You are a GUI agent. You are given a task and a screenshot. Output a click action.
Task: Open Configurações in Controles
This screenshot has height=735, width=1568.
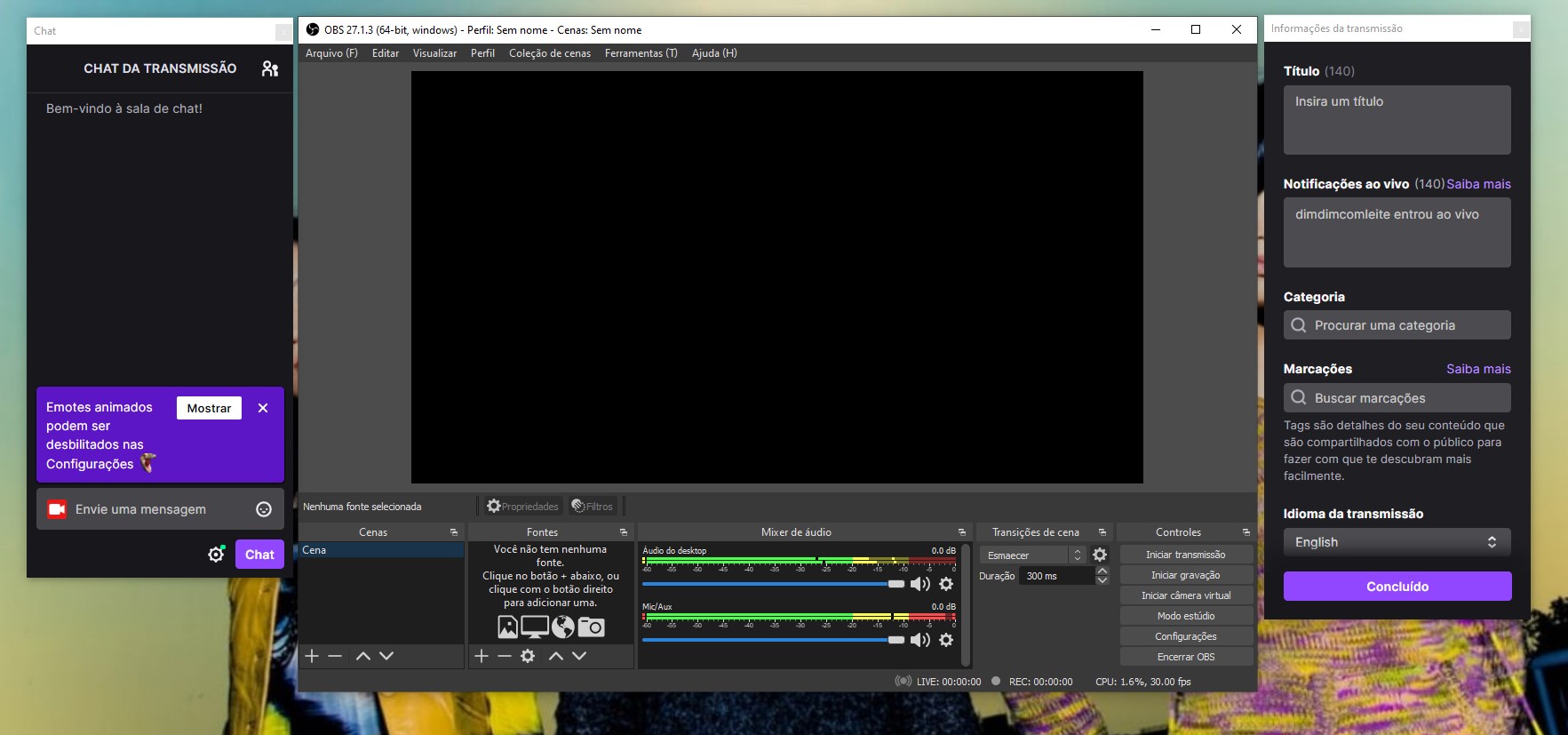click(1186, 636)
